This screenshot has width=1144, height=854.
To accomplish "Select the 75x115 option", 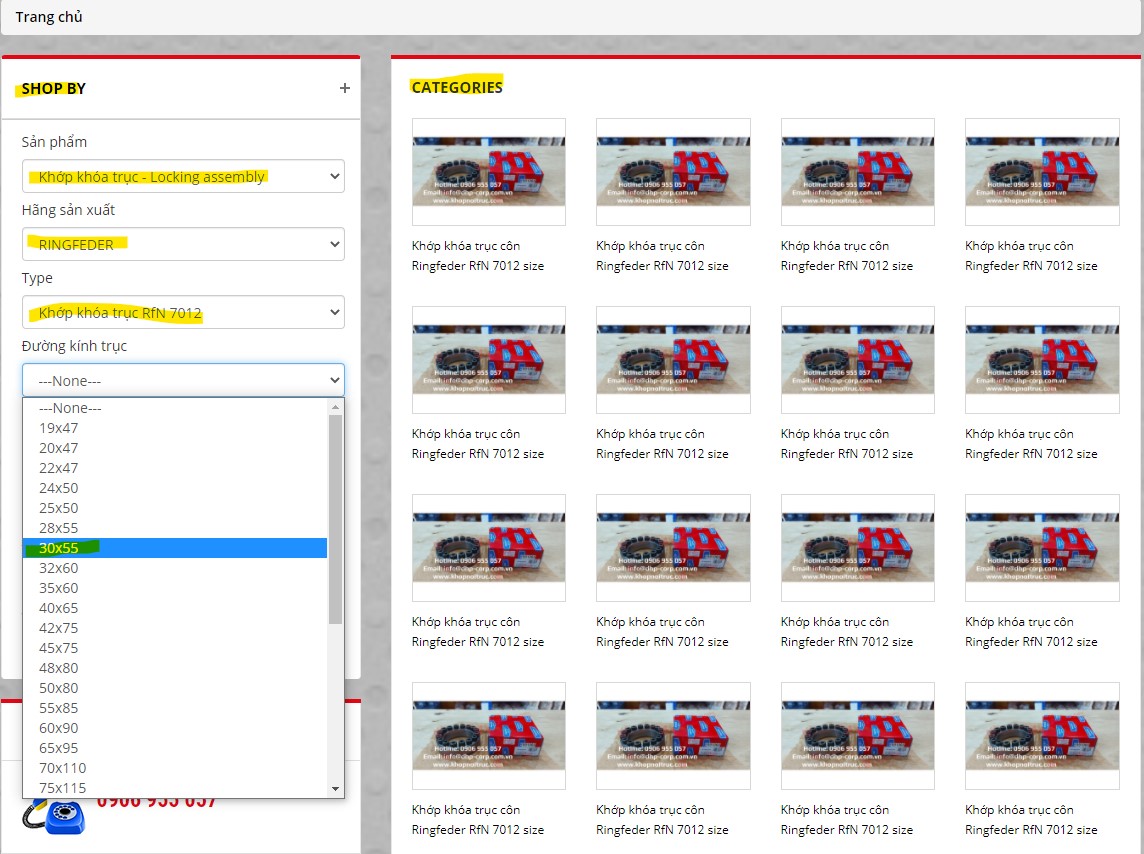I will 175,788.
